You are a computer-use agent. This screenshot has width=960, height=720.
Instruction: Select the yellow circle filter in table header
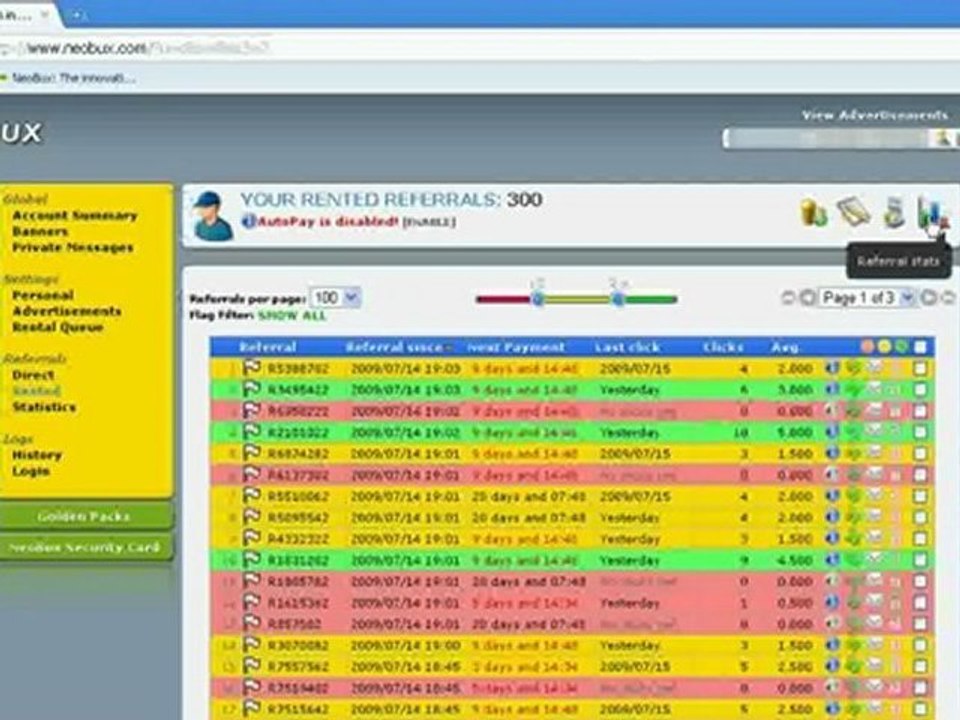tap(884, 347)
